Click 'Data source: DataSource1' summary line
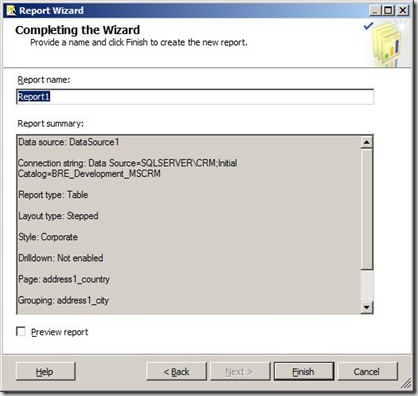Image resolution: width=418 pixels, height=396 pixels. tap(69, 142)
